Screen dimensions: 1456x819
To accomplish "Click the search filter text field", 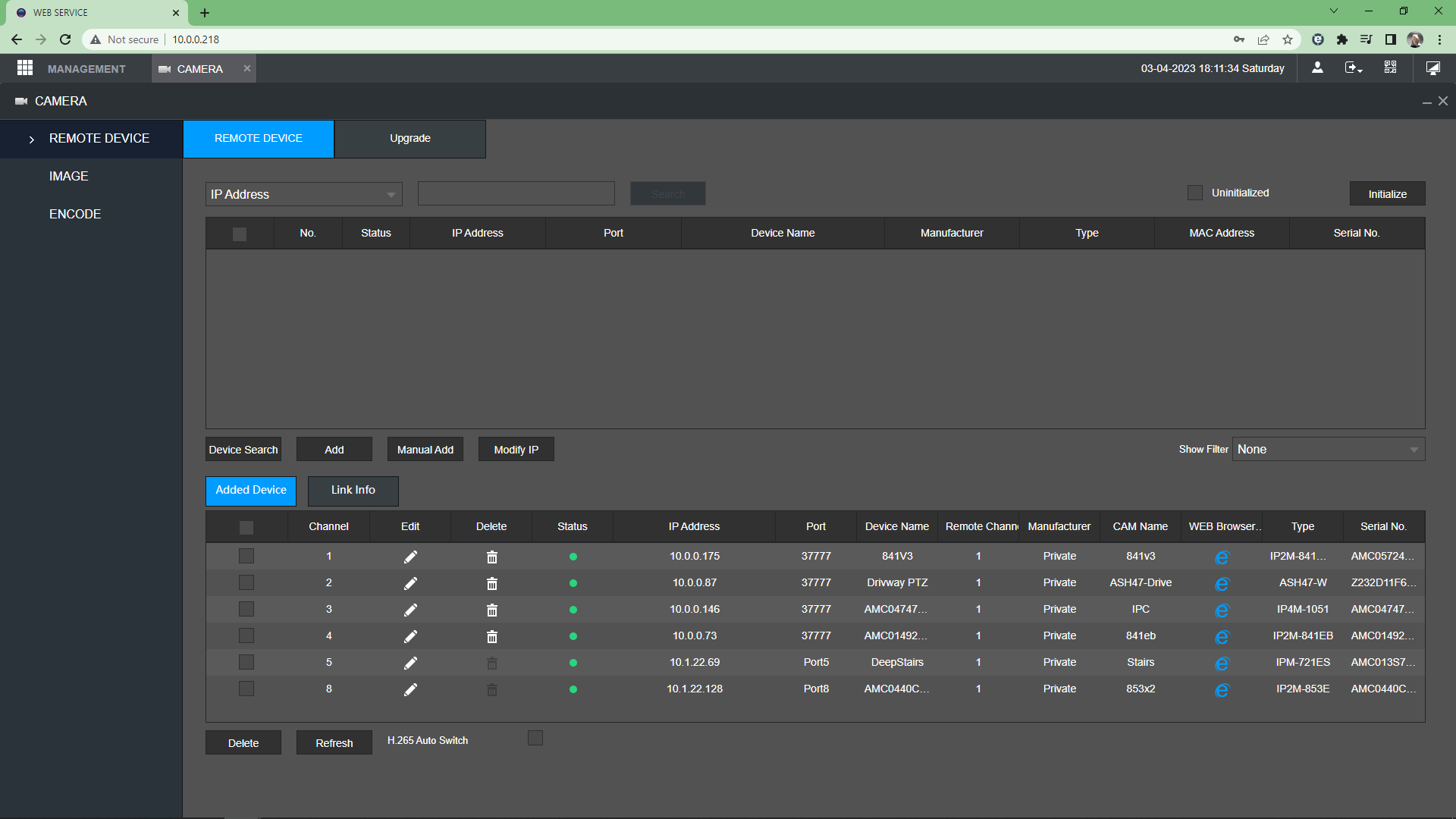I will [516, 193].
